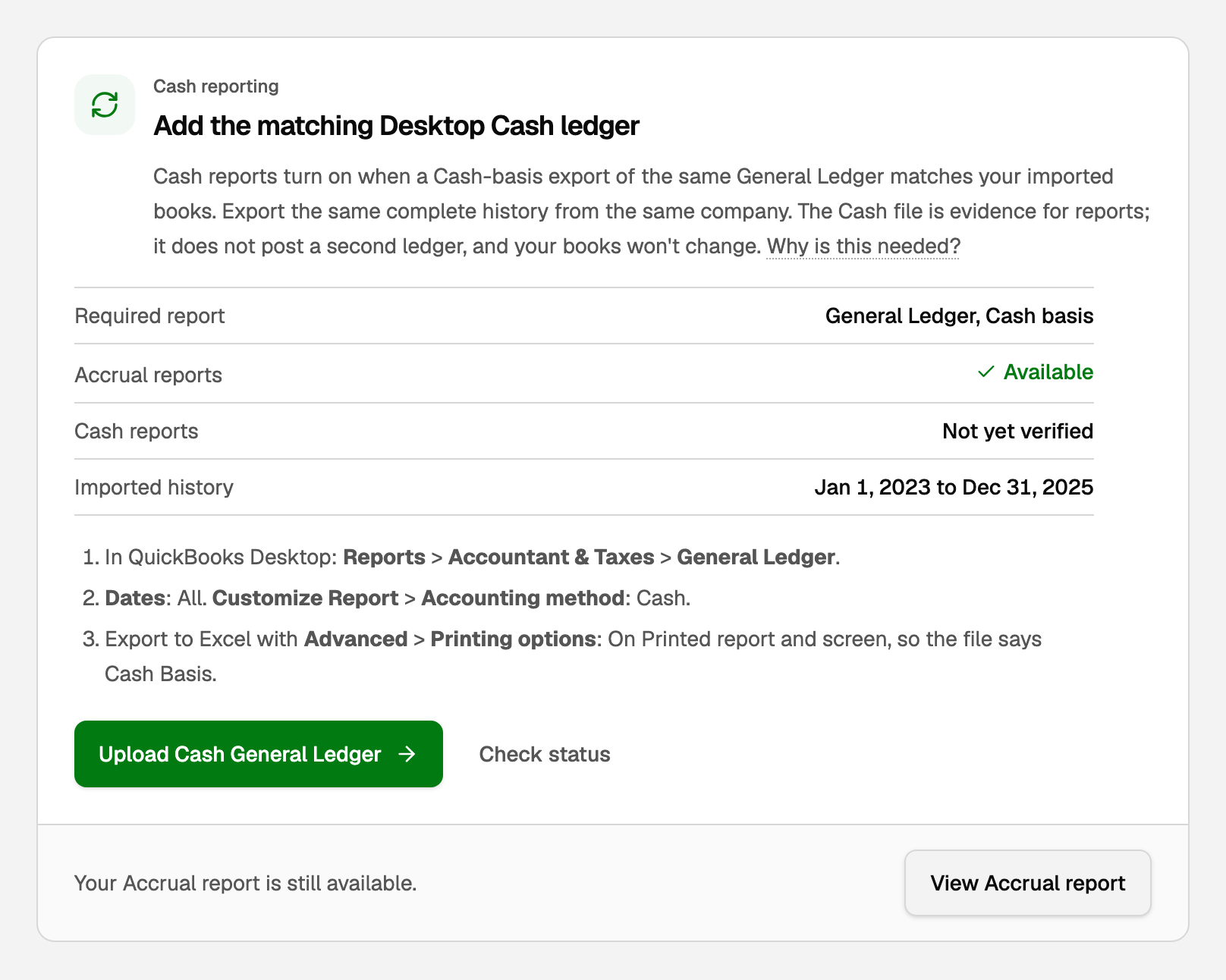
Task: Click step 2 'Accounting method' text
Action: 523,598
